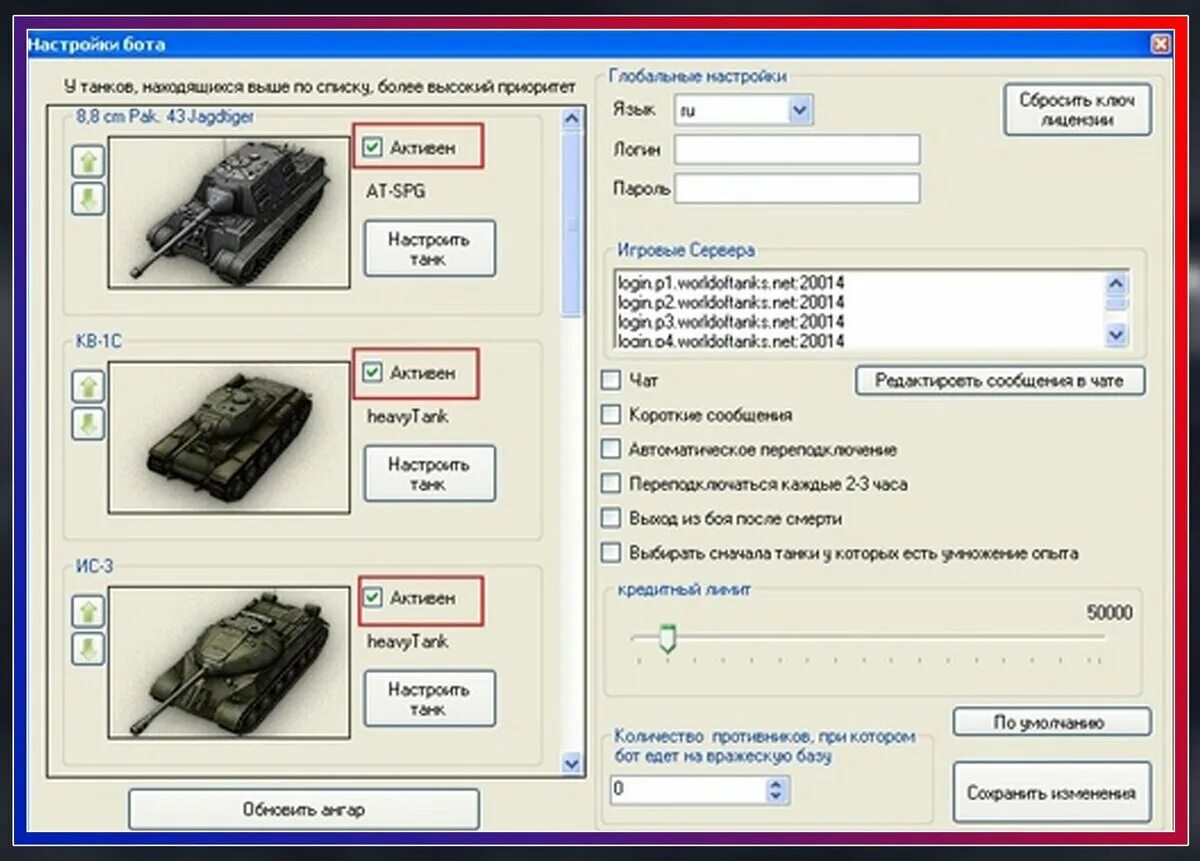Click the По умолчанию button
Screen dimensions: 1200x861
[1052, 722]
